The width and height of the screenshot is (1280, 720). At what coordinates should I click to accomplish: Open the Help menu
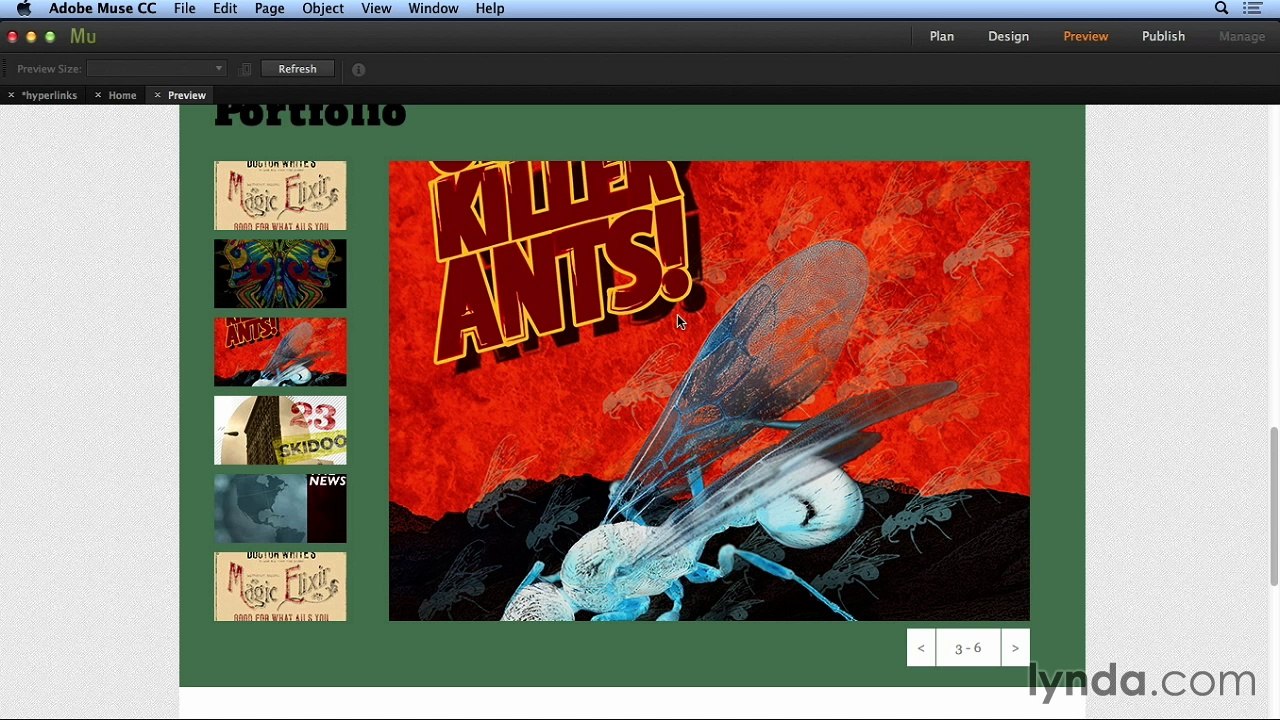(490, 9)
